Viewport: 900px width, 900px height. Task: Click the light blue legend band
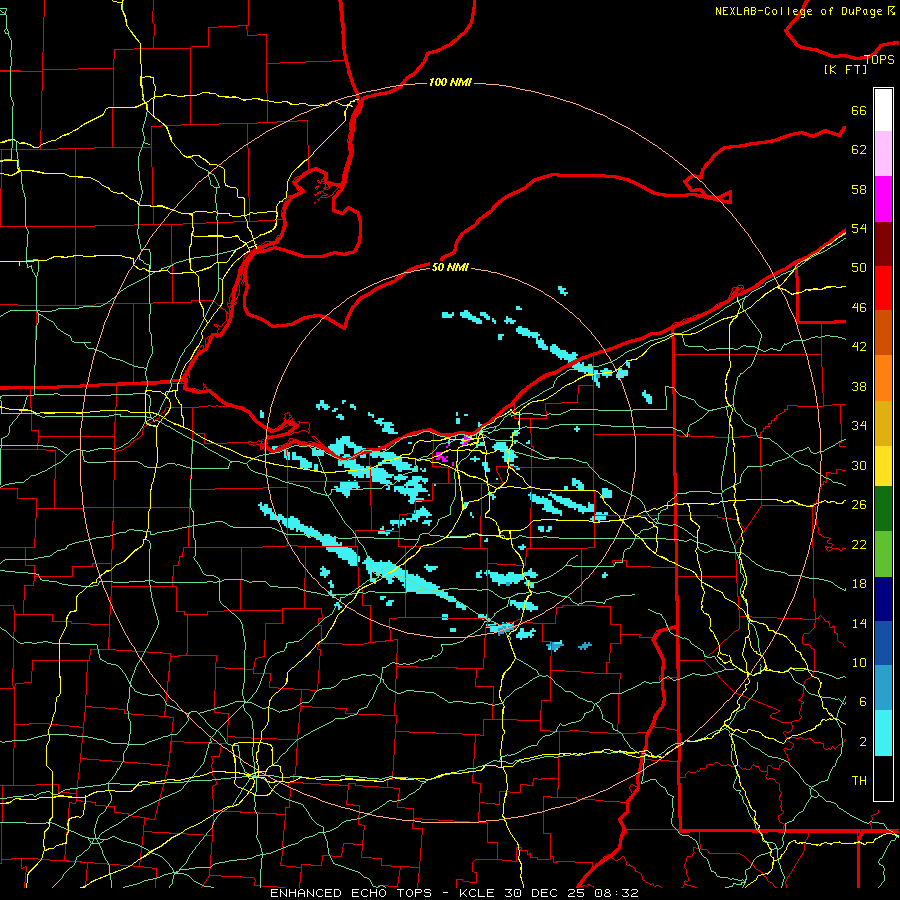883,688
